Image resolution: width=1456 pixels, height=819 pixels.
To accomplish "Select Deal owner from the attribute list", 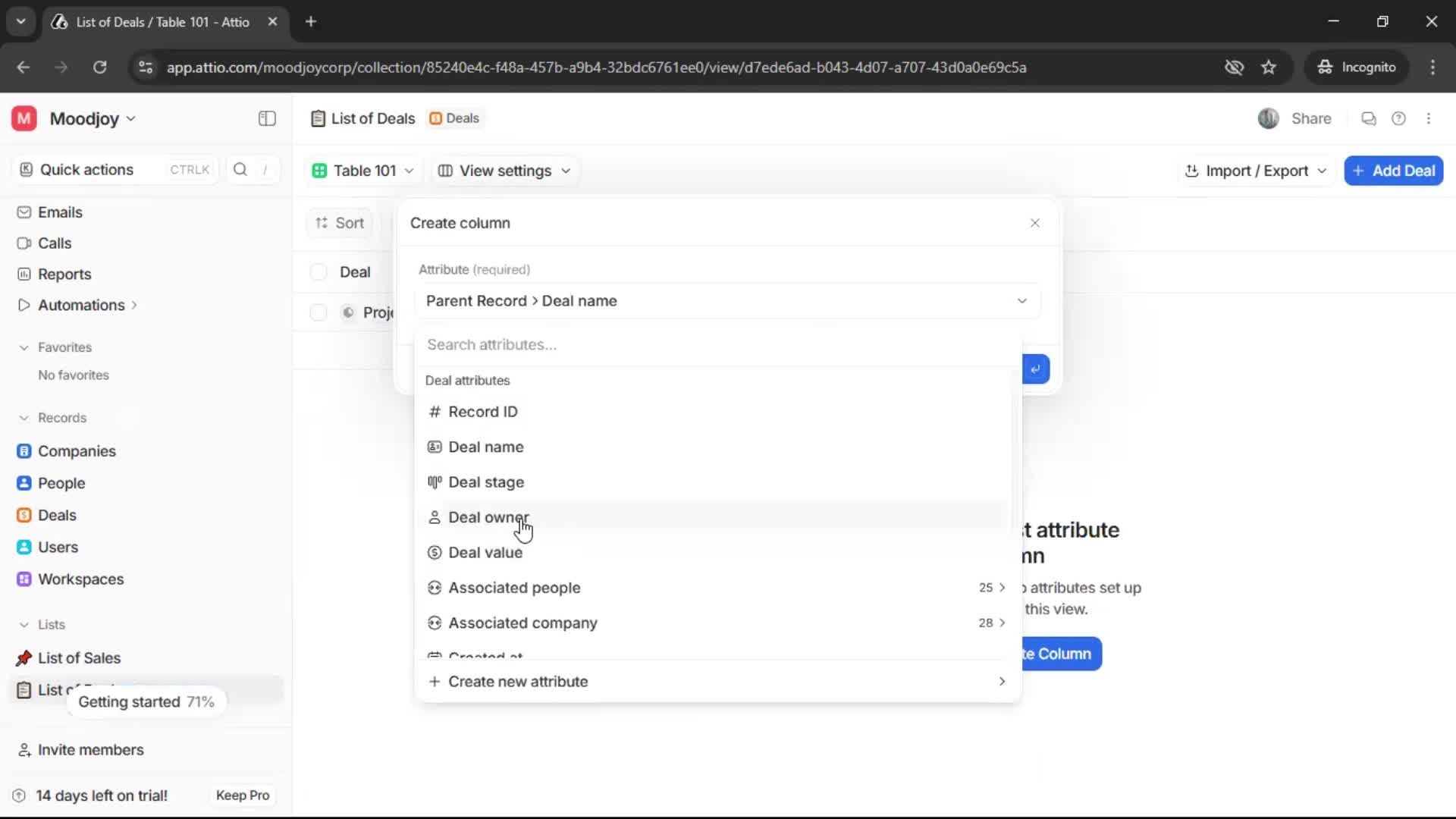I will pos(490,517).
